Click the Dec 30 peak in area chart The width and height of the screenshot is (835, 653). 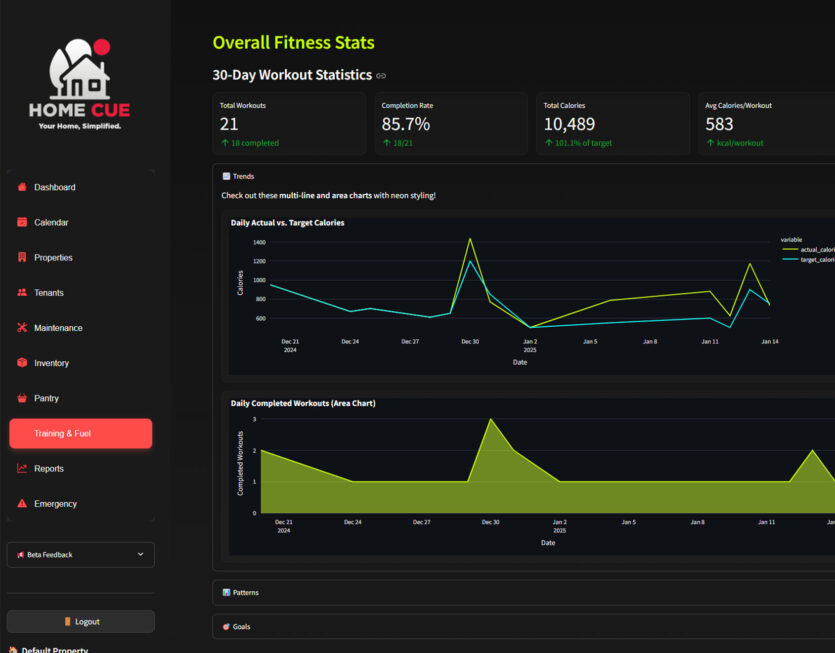(490, 420)
